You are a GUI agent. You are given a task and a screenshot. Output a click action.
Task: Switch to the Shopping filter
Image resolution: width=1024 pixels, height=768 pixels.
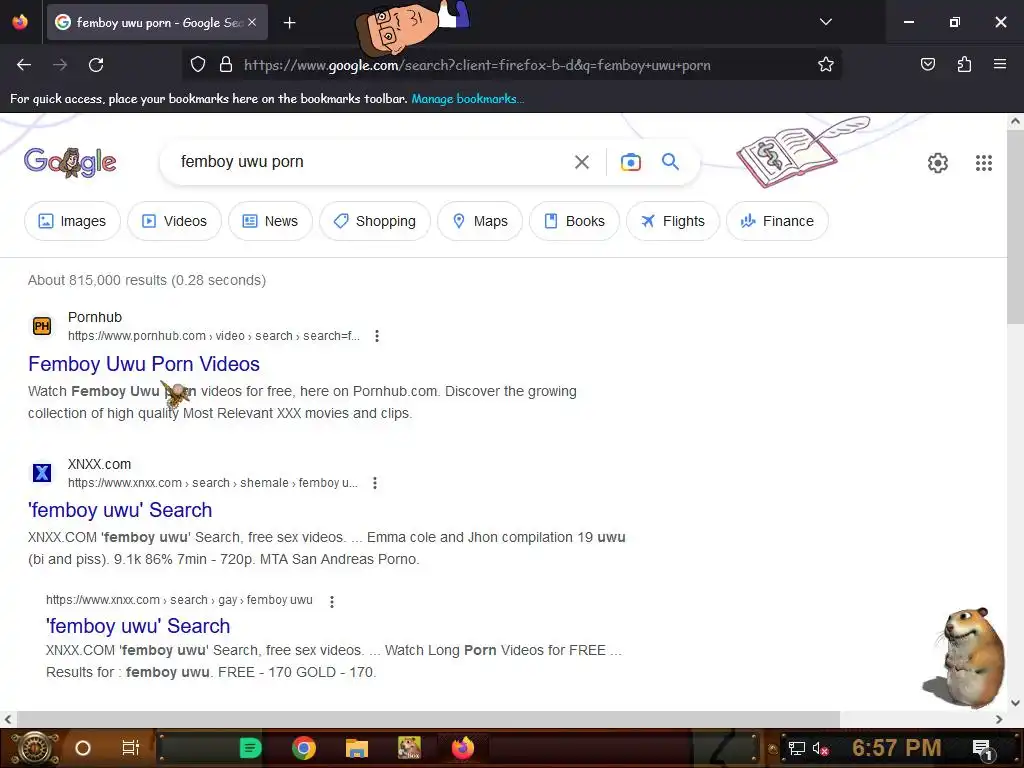[x=375, y=221]
